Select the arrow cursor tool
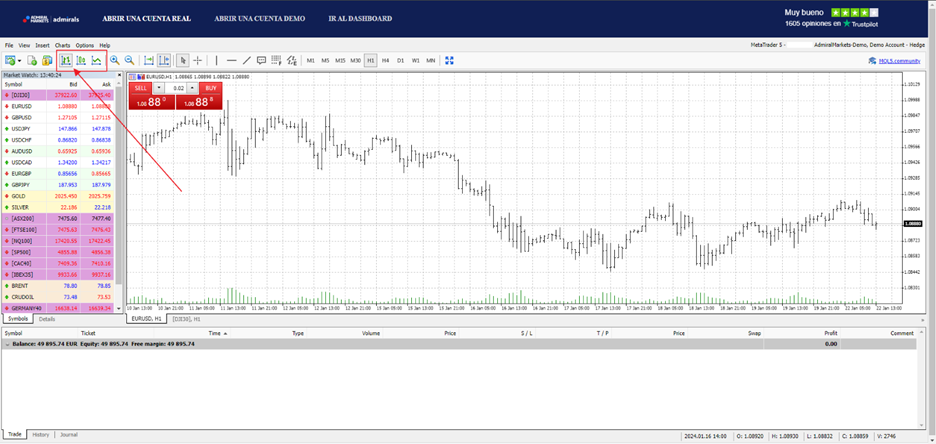Viewport: 936px width, 444px height. tap(184, 60)
